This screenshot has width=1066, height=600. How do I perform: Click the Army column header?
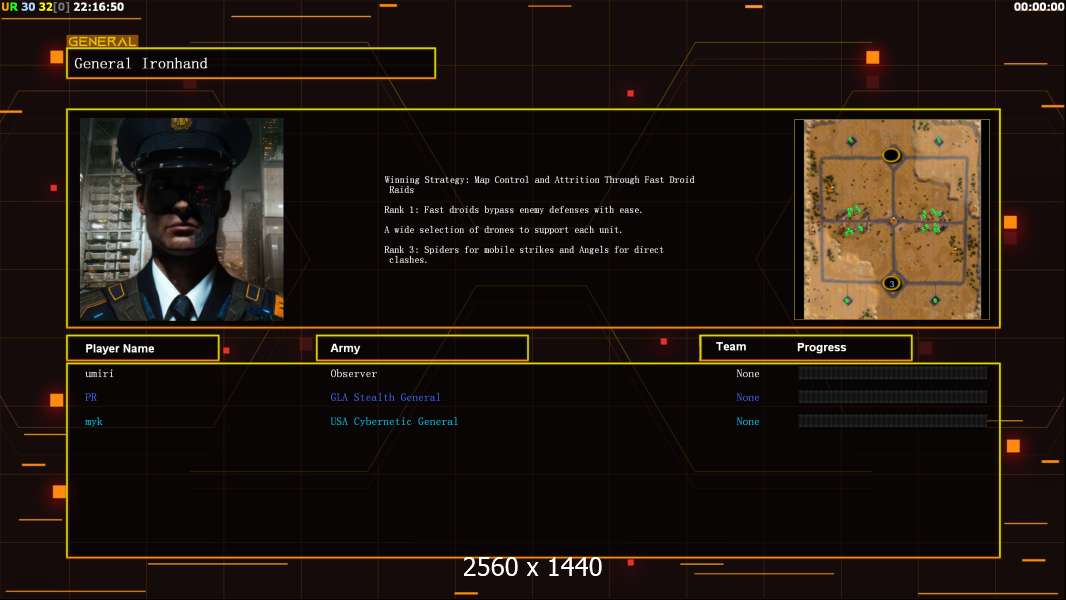pyautogui.click(x=422, y=348)
